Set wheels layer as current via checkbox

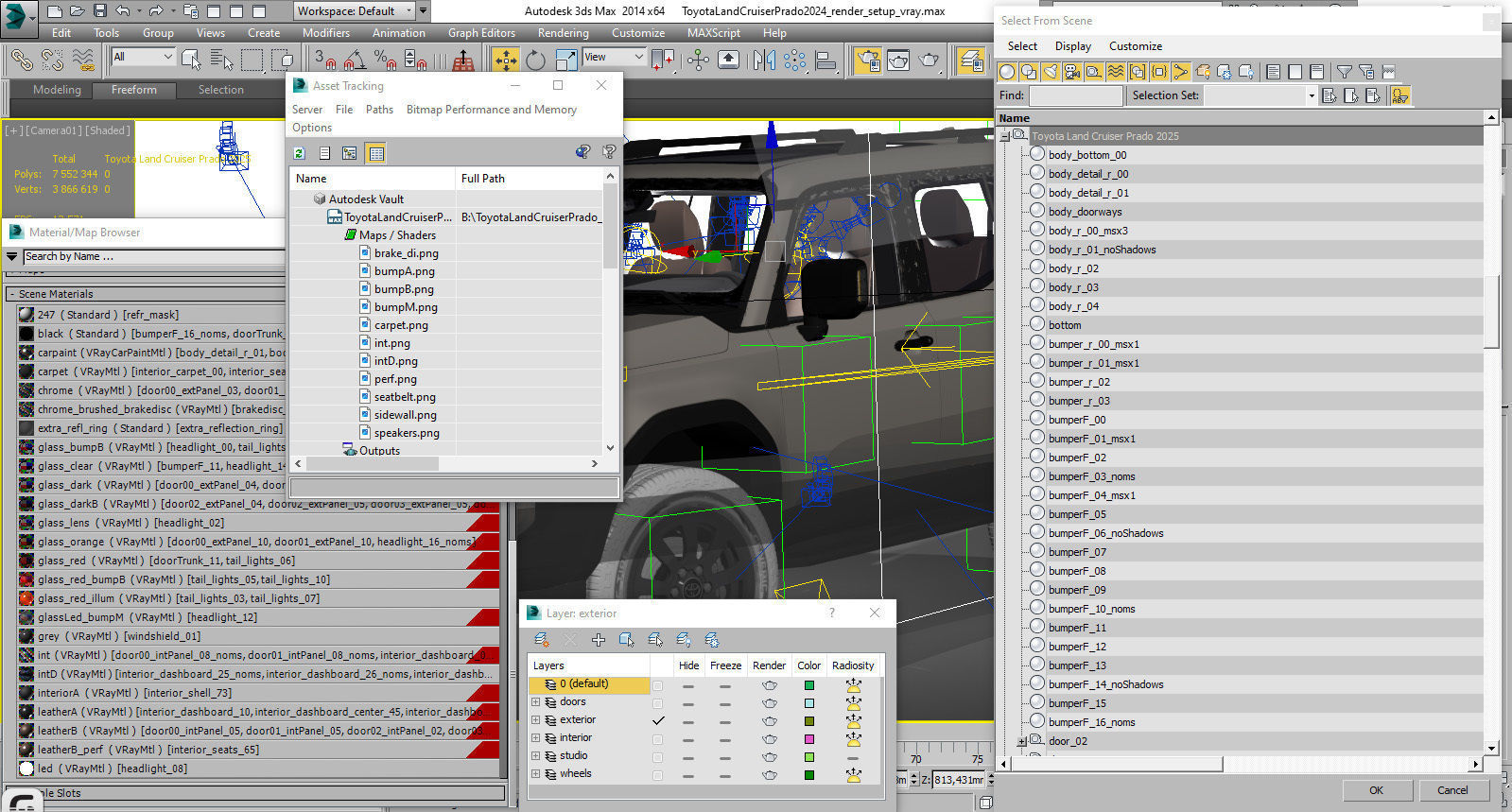point(658,774)
